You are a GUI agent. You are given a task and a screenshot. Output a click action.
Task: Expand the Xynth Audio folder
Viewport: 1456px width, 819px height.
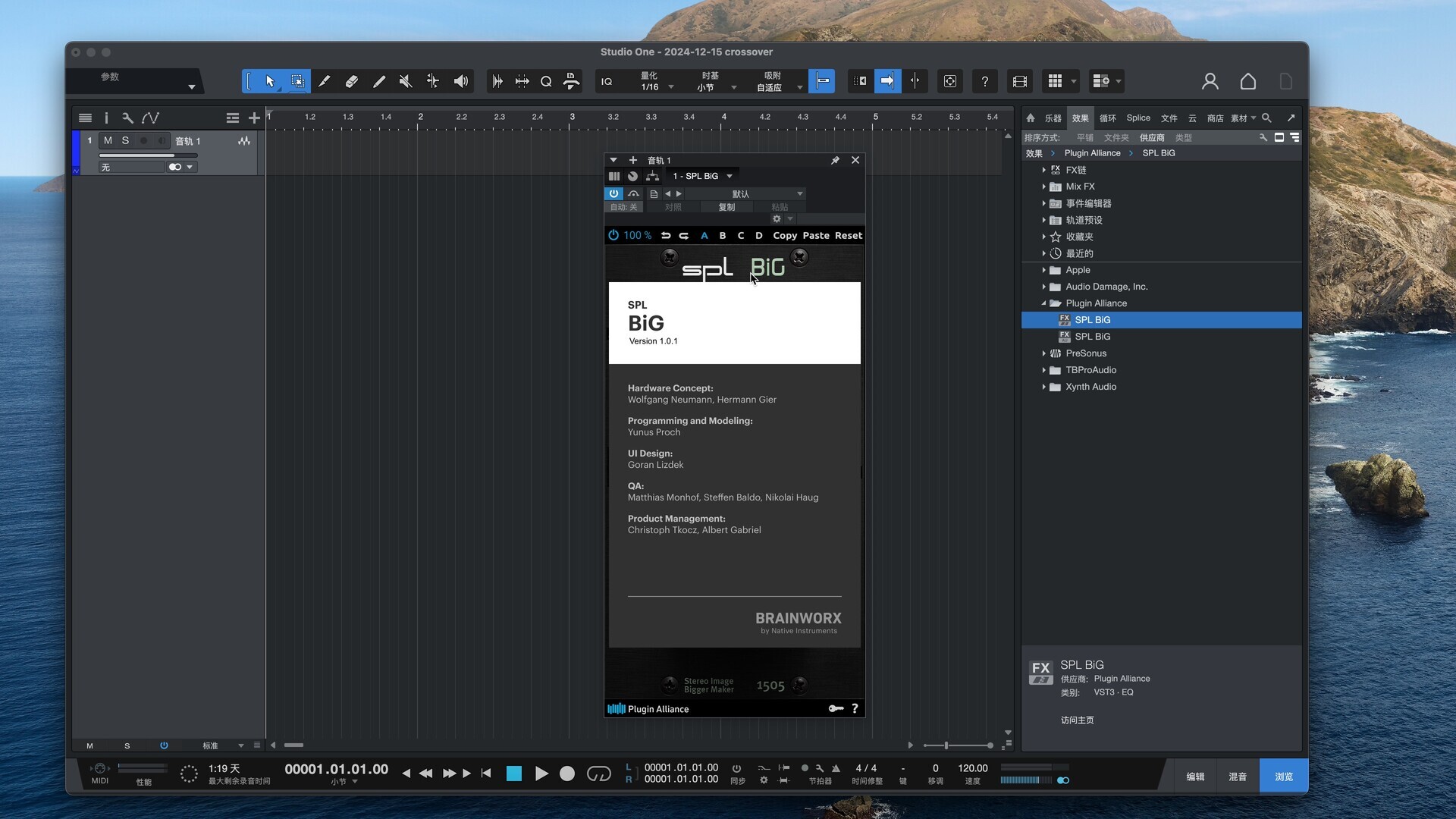click(x=1044, y=387)
